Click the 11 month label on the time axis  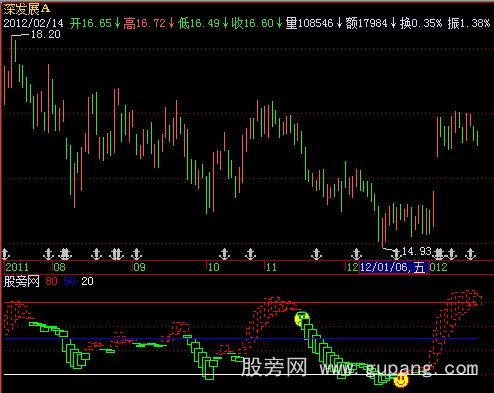click(271, 267)
